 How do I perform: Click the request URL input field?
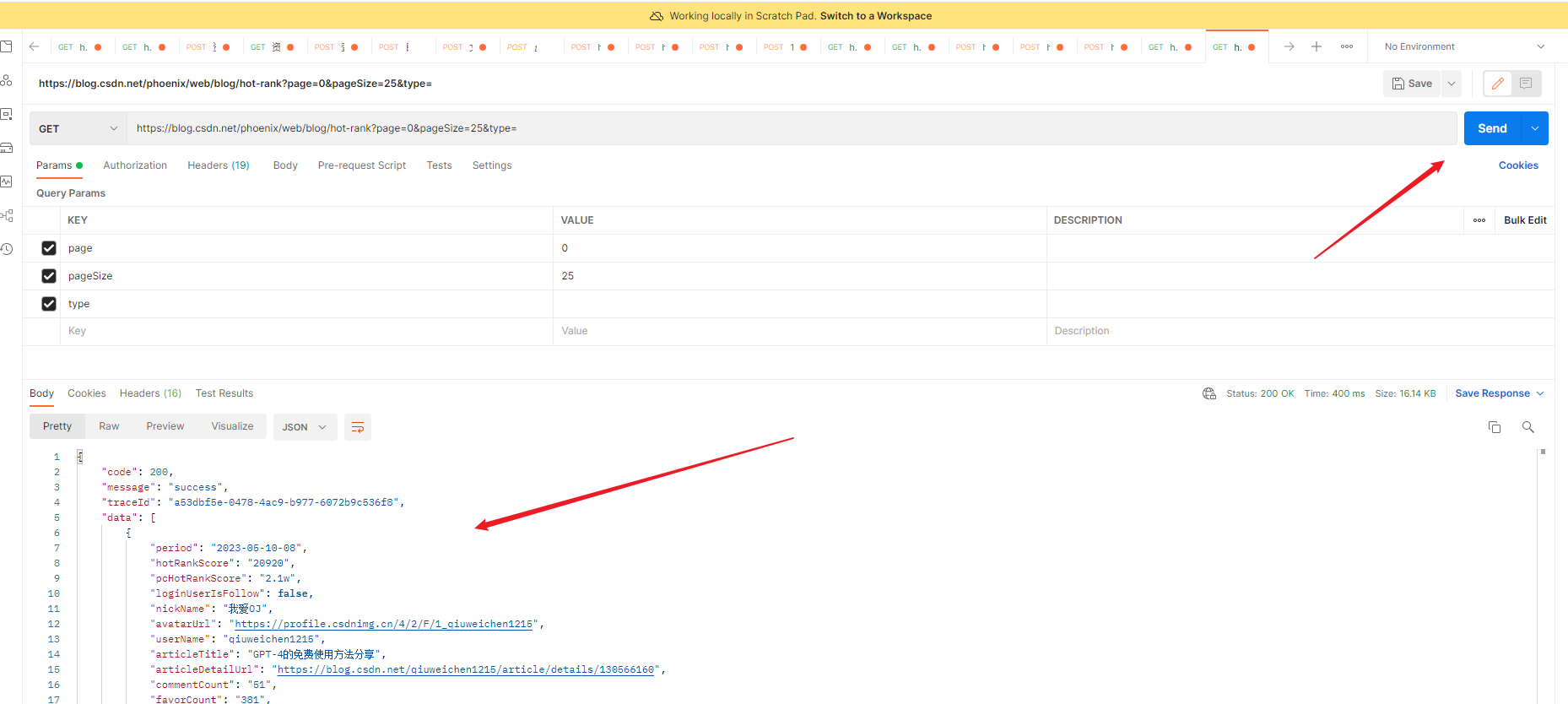(x=792, y=128)
